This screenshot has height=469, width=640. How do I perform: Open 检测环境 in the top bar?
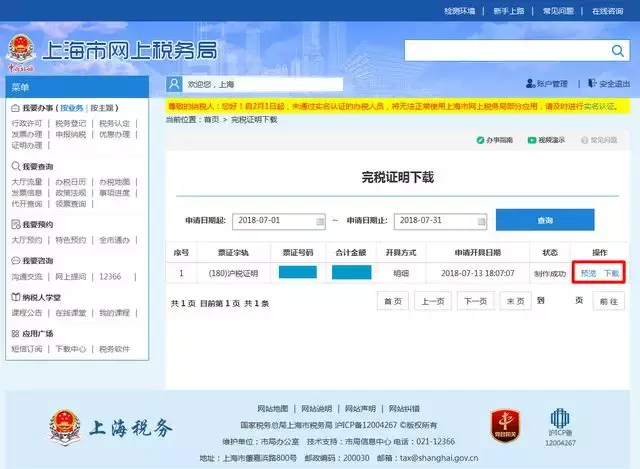click(x=460, y=11)
